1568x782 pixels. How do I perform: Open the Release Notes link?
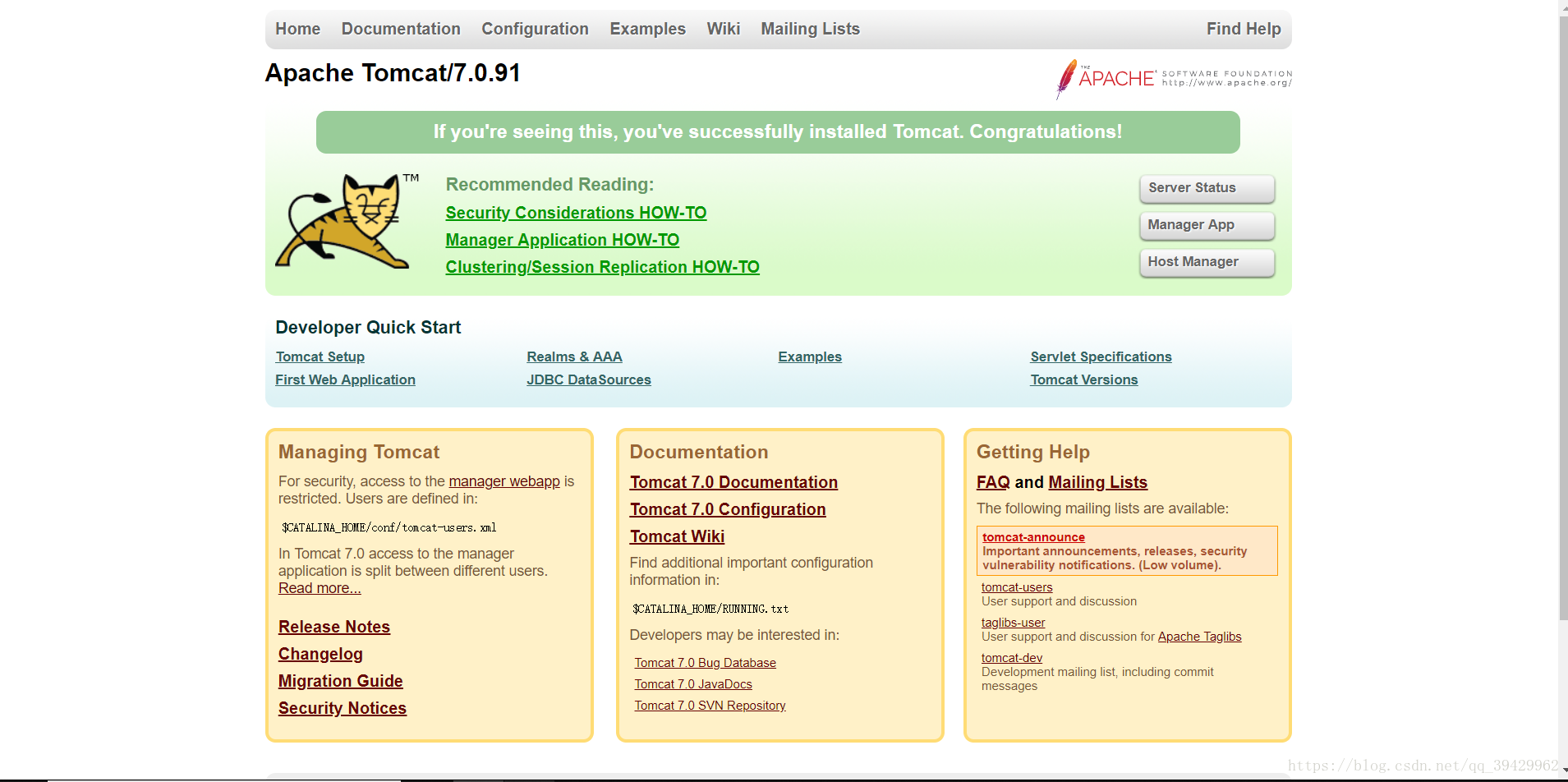click(x=333, y=627)
